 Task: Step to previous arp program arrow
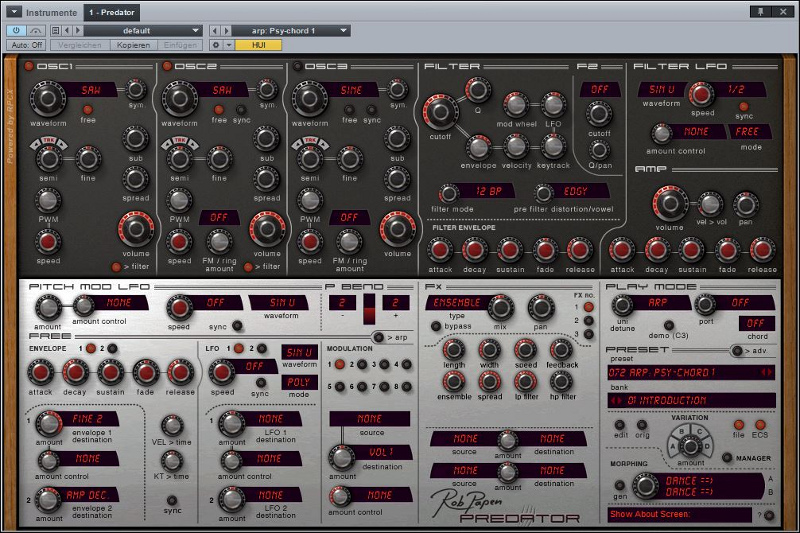pyautogui.click(x=215, y=31)
